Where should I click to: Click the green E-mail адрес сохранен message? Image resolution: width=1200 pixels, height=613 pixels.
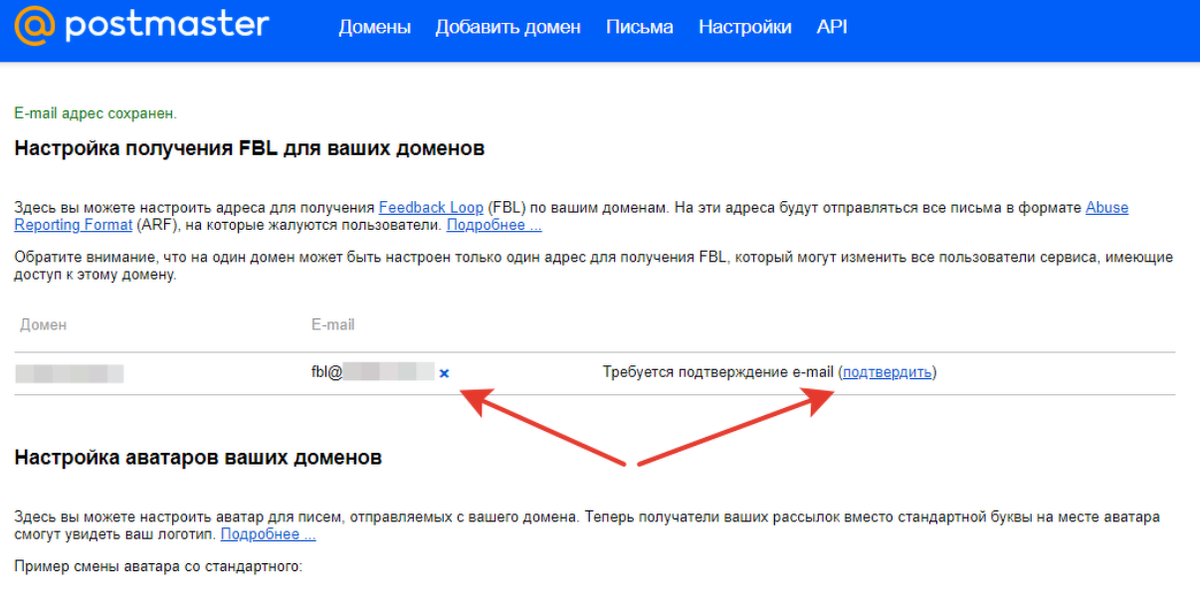[95, 114]
